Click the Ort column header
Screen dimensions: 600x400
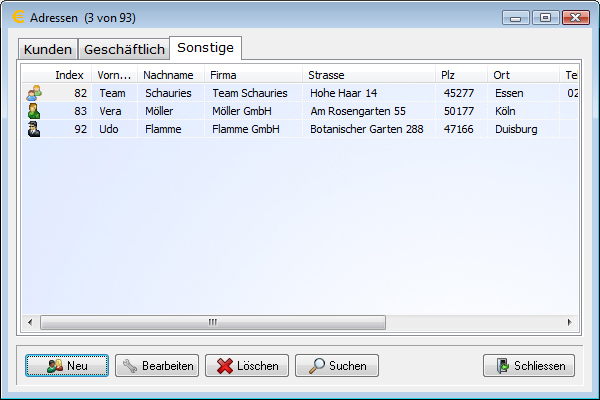523,75
